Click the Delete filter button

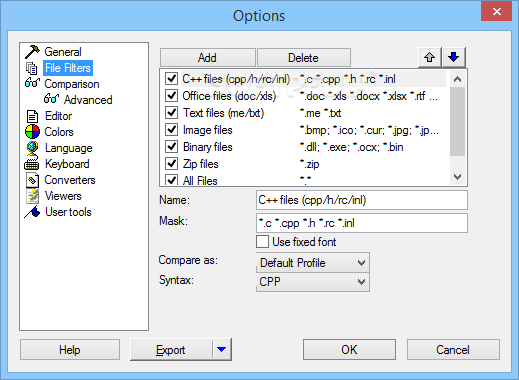303,58
